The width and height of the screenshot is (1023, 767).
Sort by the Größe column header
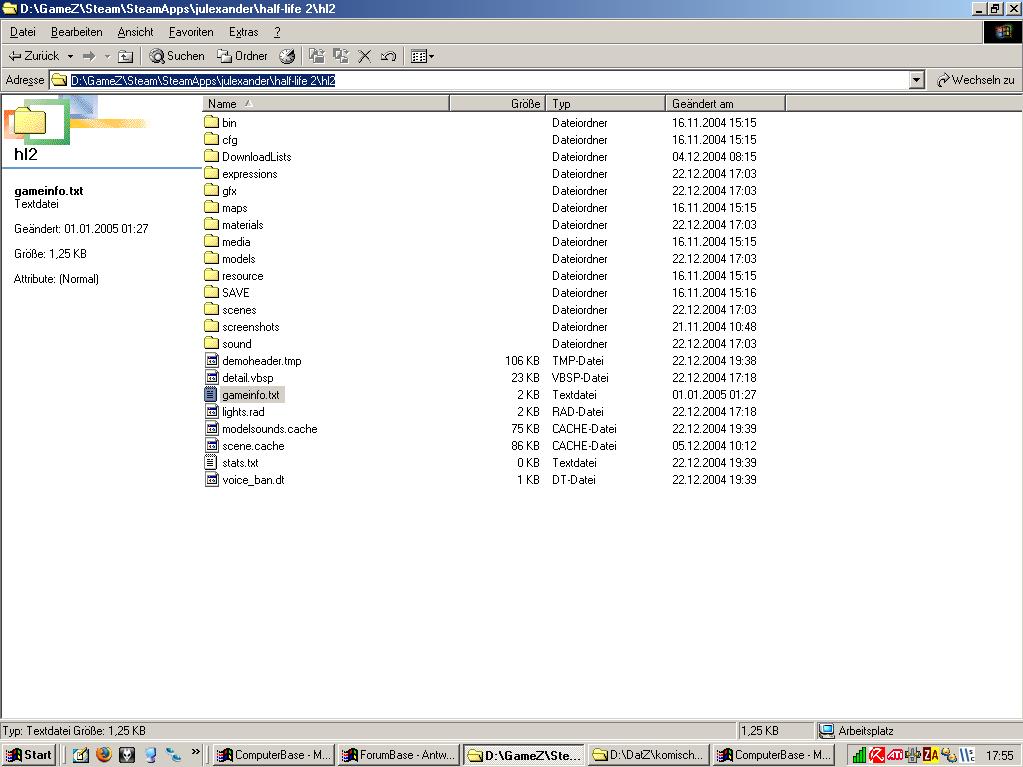497,104
